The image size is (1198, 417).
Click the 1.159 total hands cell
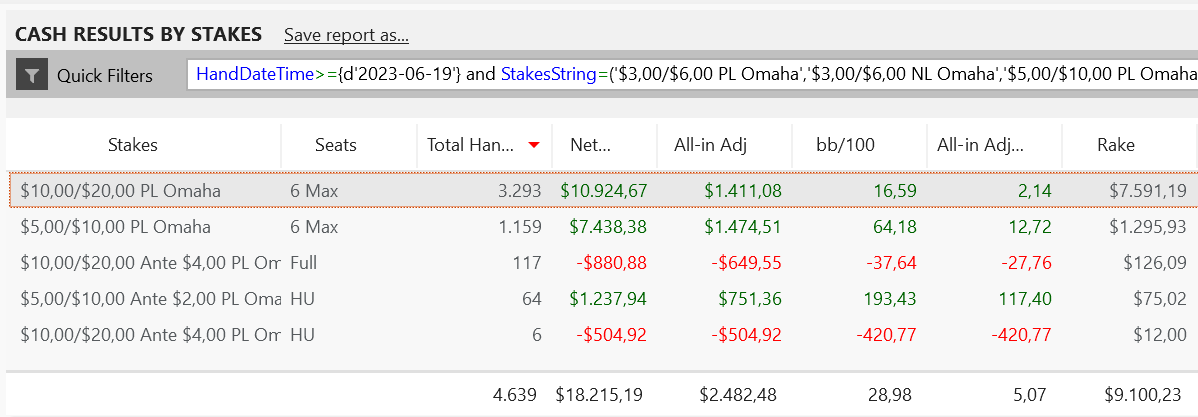[x=519, y=227]
